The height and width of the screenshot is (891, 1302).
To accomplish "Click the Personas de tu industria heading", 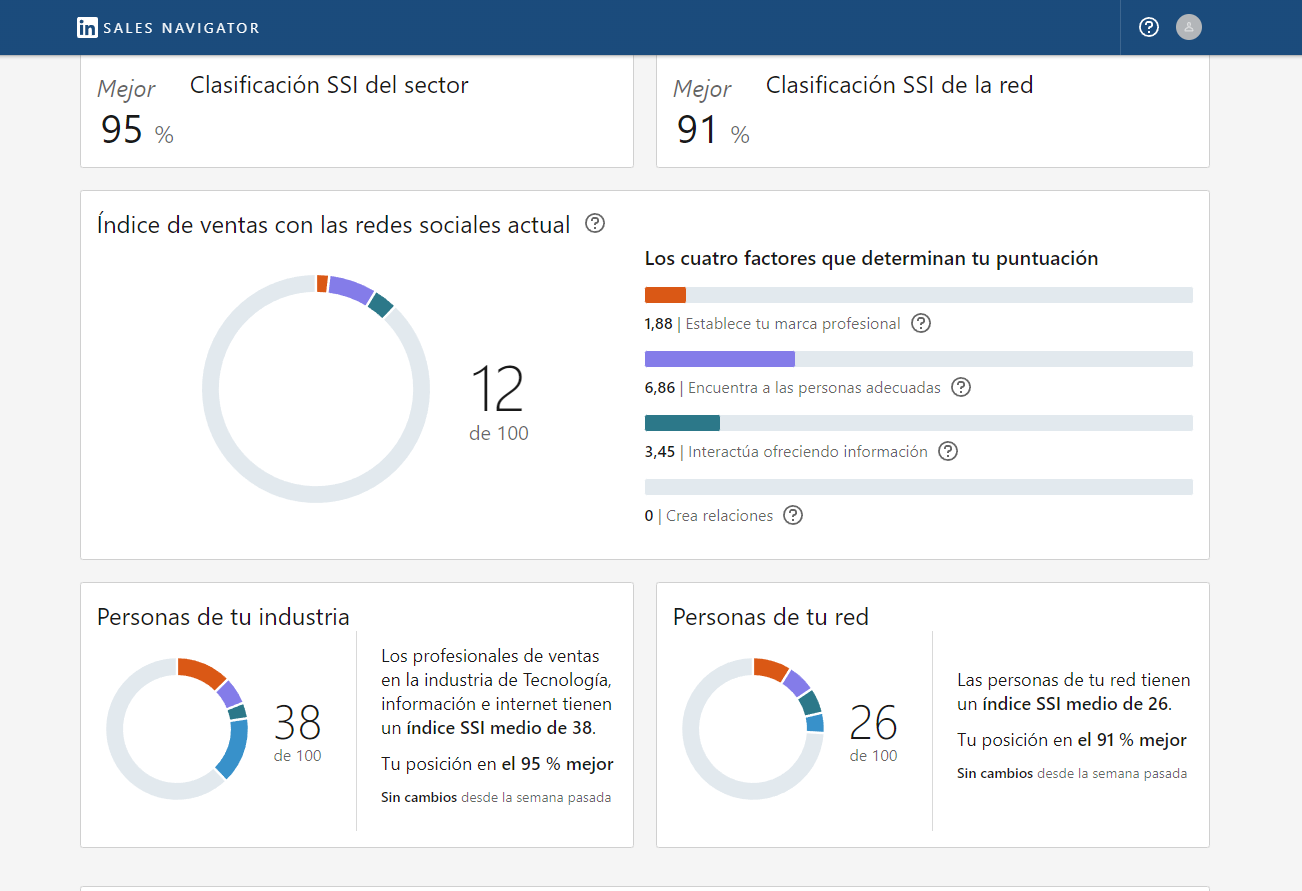I will coord(223,616).
